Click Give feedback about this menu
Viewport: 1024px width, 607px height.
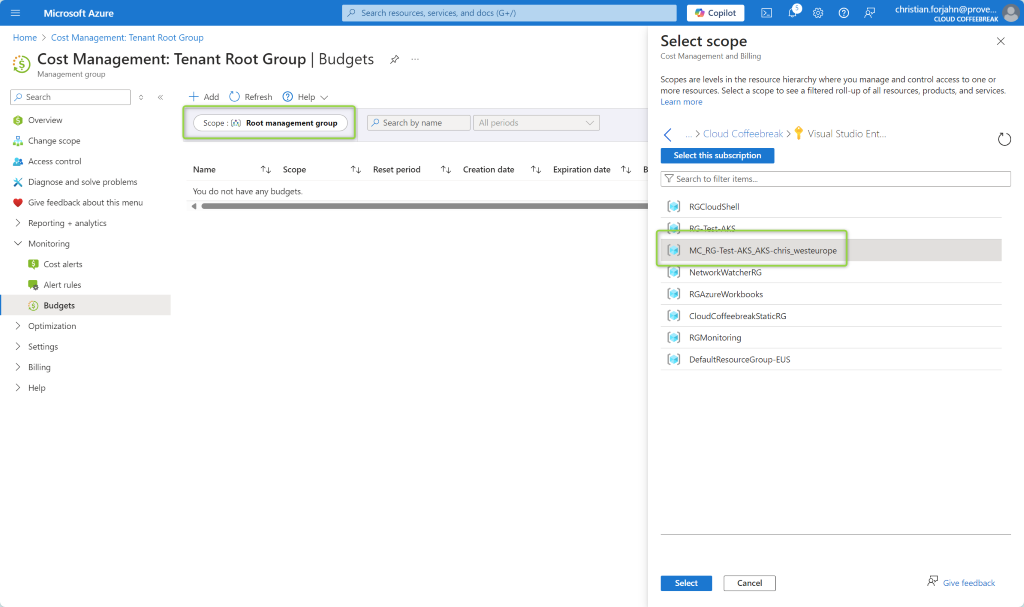pyautogui.click(x=86, y=203)
